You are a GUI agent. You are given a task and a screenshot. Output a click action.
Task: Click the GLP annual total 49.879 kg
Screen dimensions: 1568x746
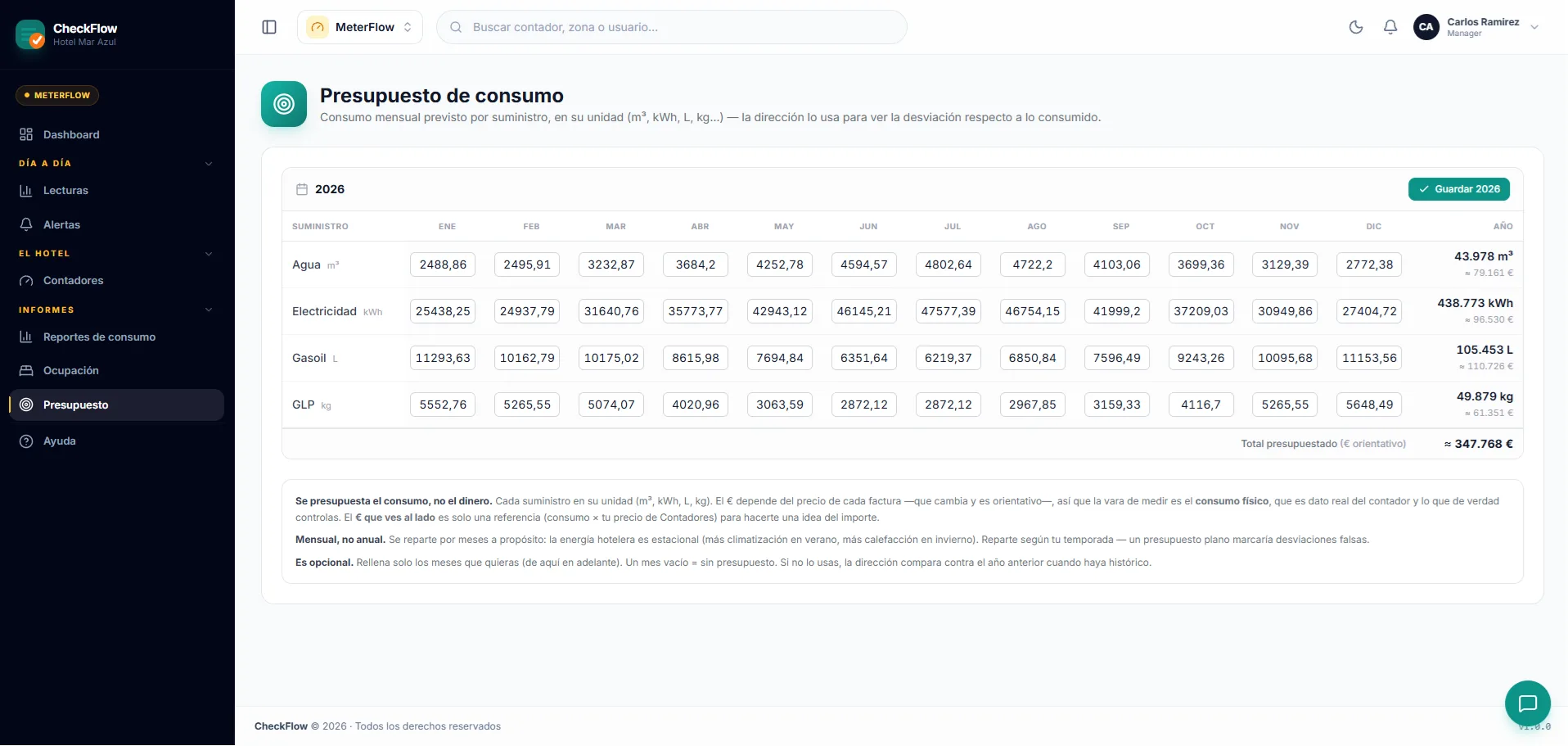pos(1485,396)
